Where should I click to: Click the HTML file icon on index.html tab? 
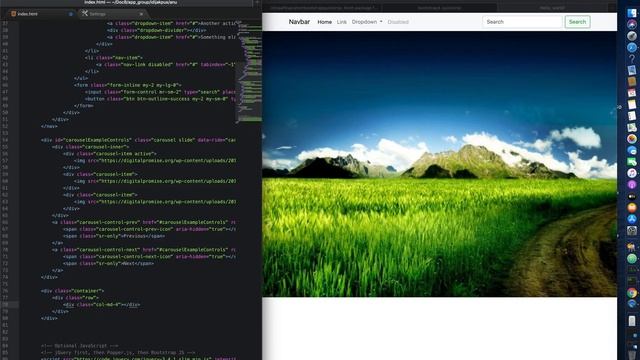click(13, 13)
